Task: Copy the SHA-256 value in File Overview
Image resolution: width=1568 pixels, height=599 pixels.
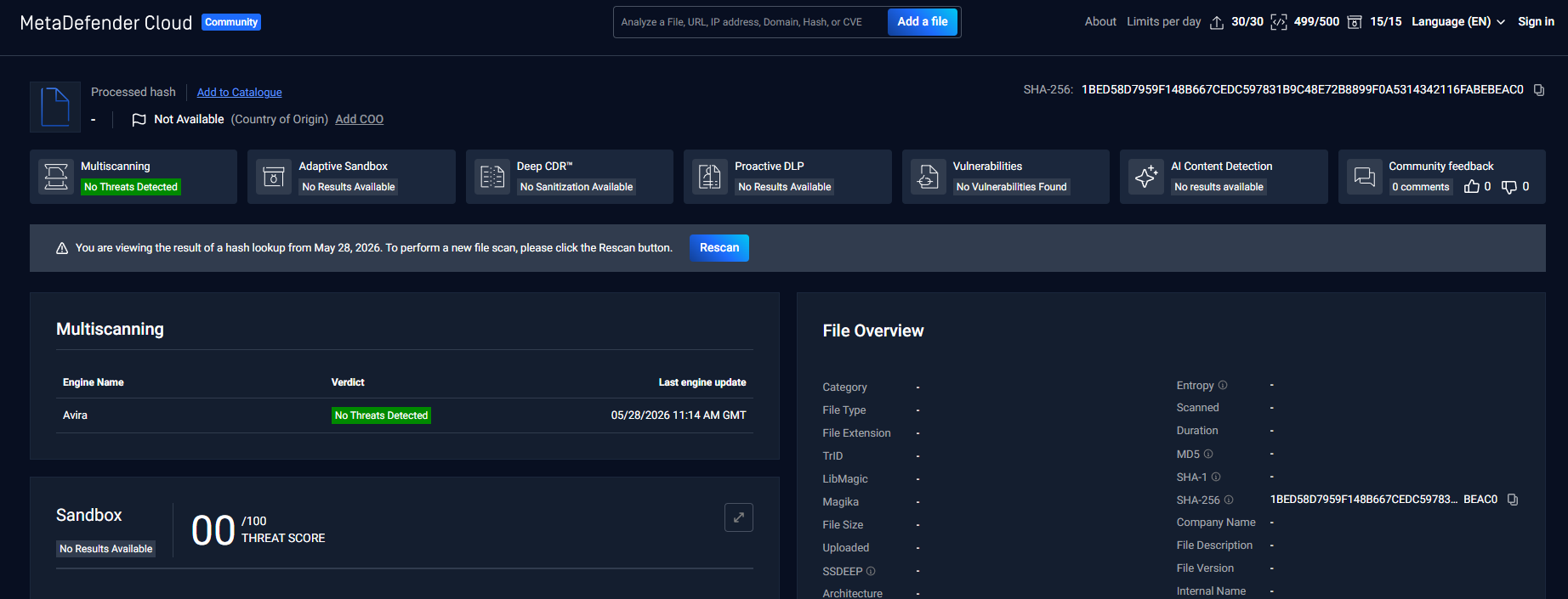Action: 1513,500
